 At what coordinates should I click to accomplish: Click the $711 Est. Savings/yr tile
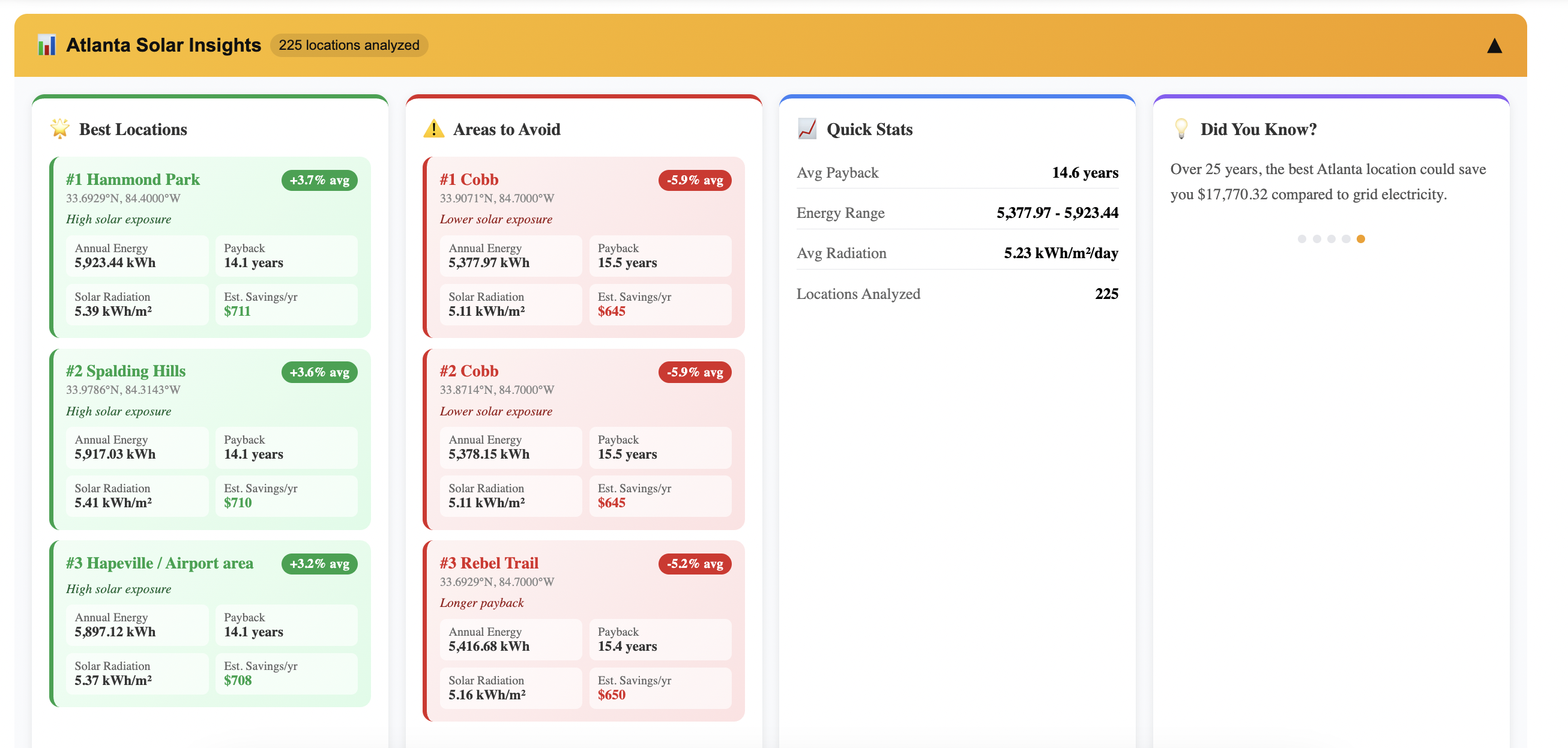286,304
